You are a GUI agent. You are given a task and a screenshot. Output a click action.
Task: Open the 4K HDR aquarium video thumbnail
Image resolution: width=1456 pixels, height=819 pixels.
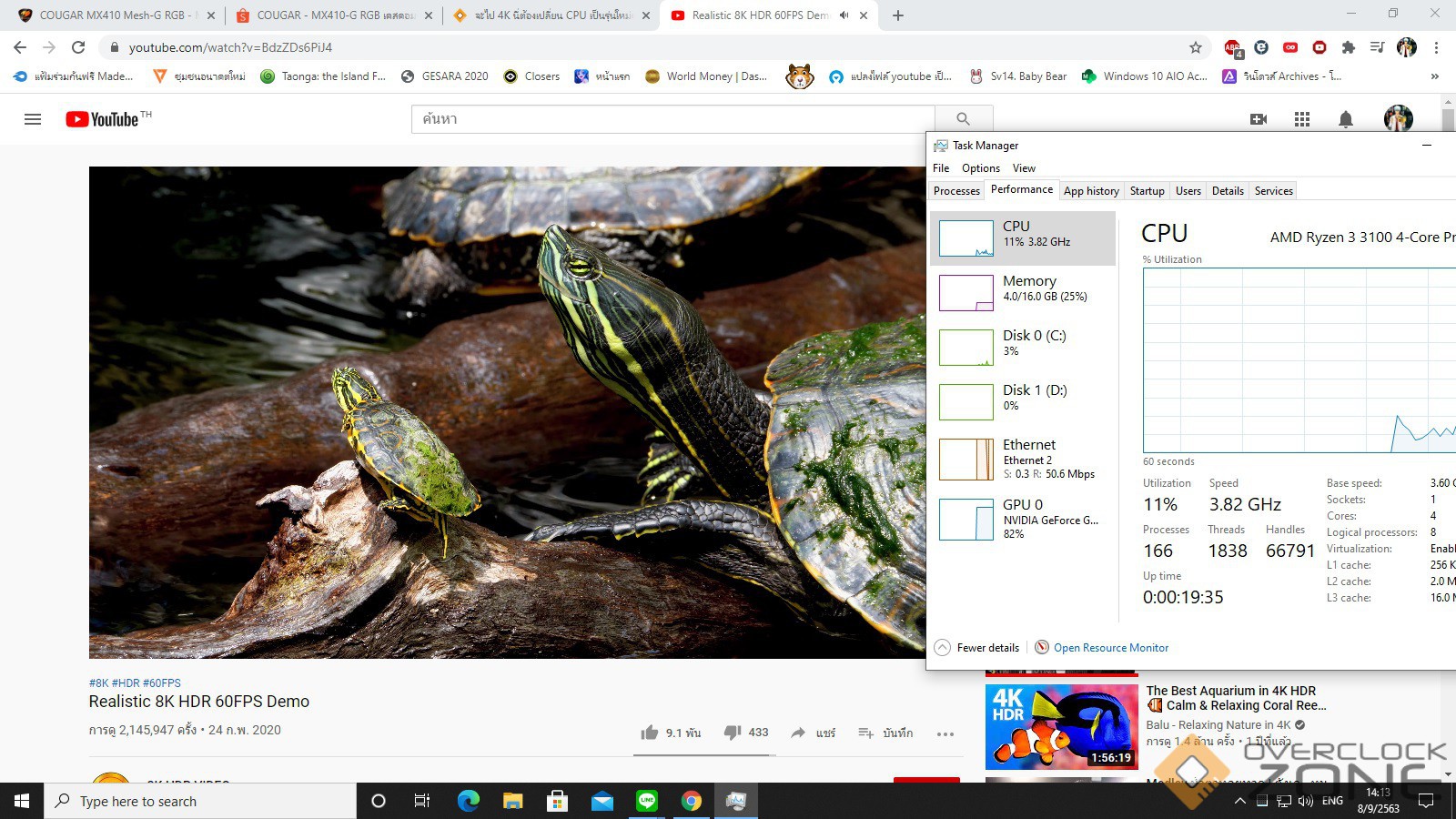(1061, 726)
